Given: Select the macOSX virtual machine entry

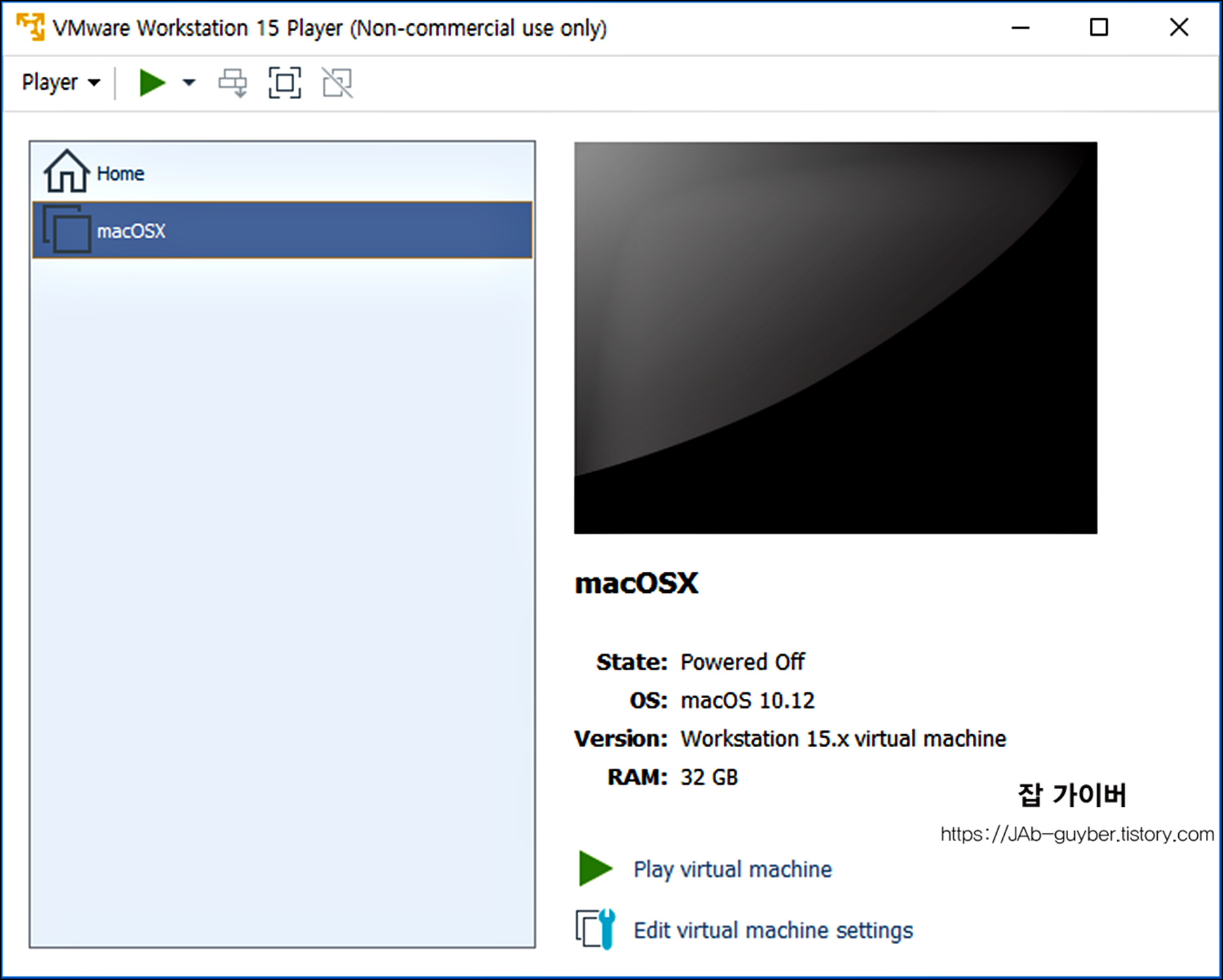Looking at the screenshot, I should click(282, 230).
